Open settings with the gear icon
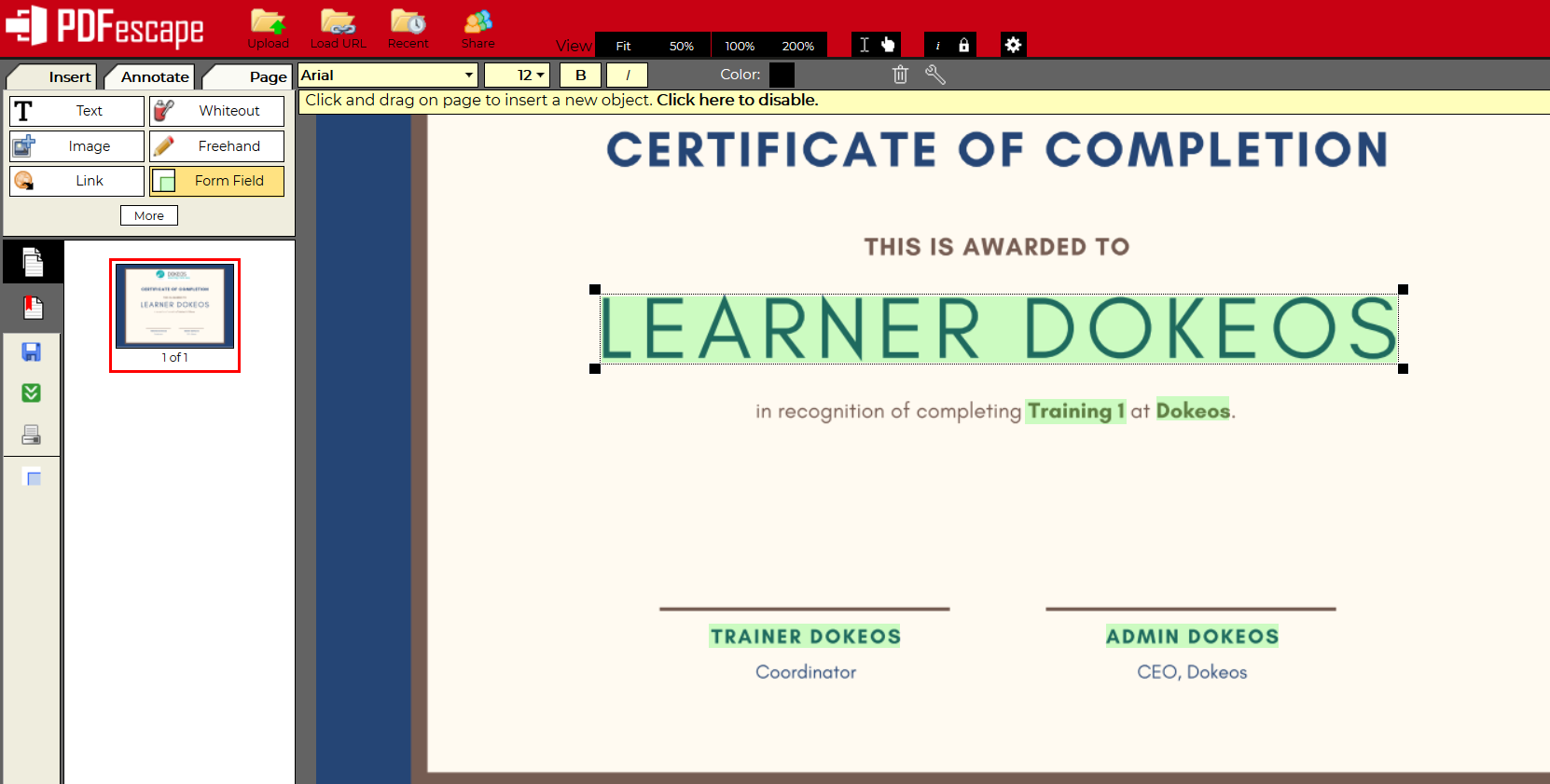This screenshot has width=1550, height=784. coord(1013,45)
